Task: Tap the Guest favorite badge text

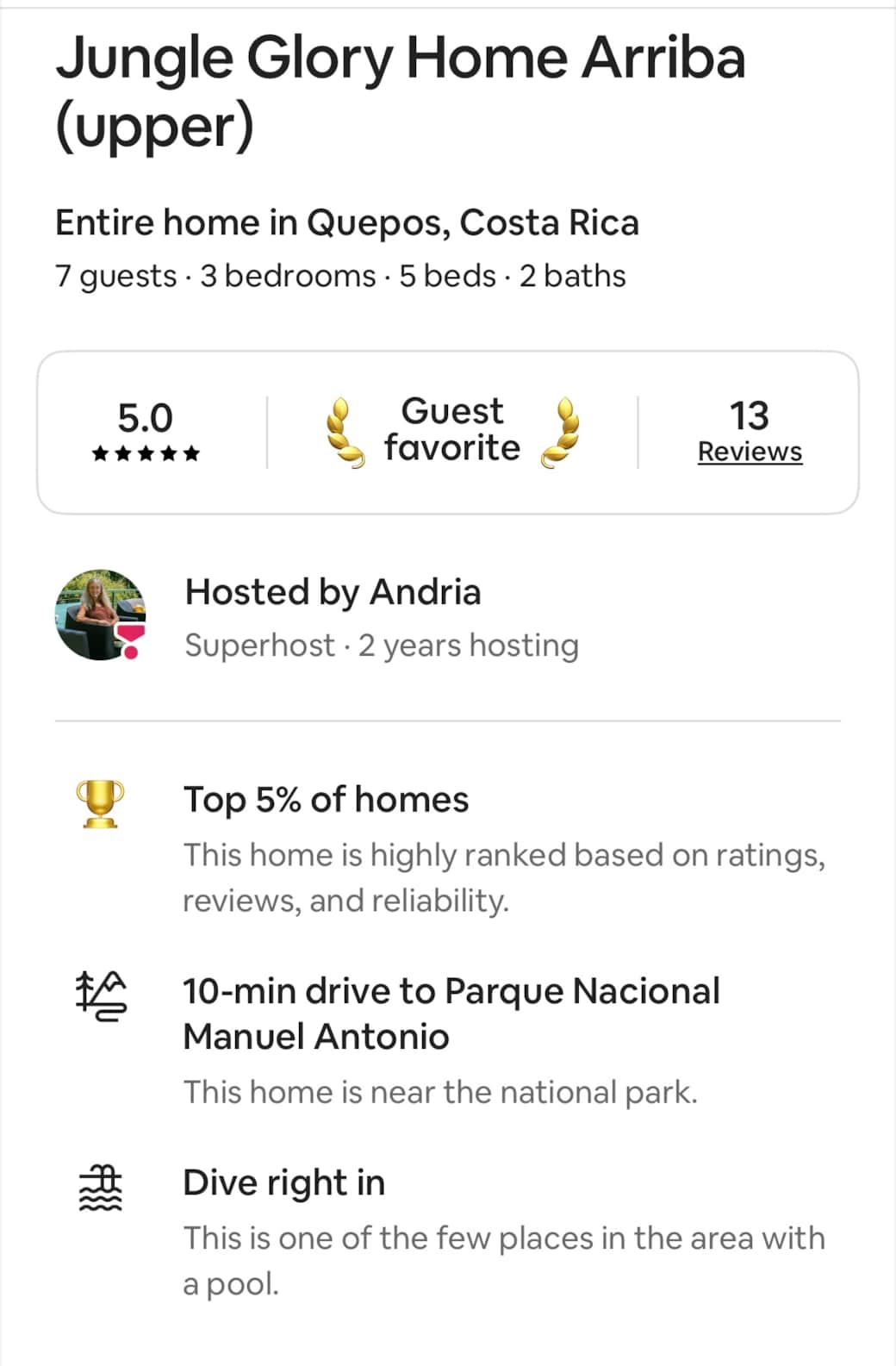Action: [x=452, y=429]
